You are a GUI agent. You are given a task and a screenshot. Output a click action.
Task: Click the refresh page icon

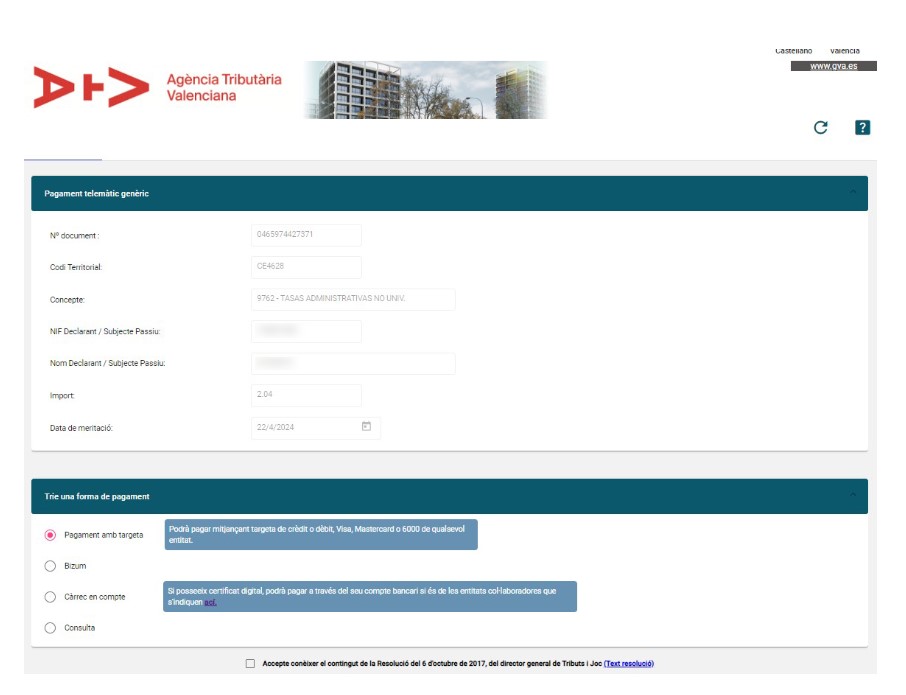820,128
